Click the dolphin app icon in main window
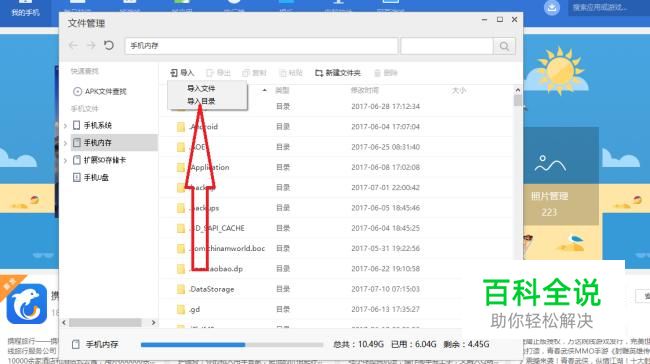Screen dimensions: 650x364 click(27, 304)
